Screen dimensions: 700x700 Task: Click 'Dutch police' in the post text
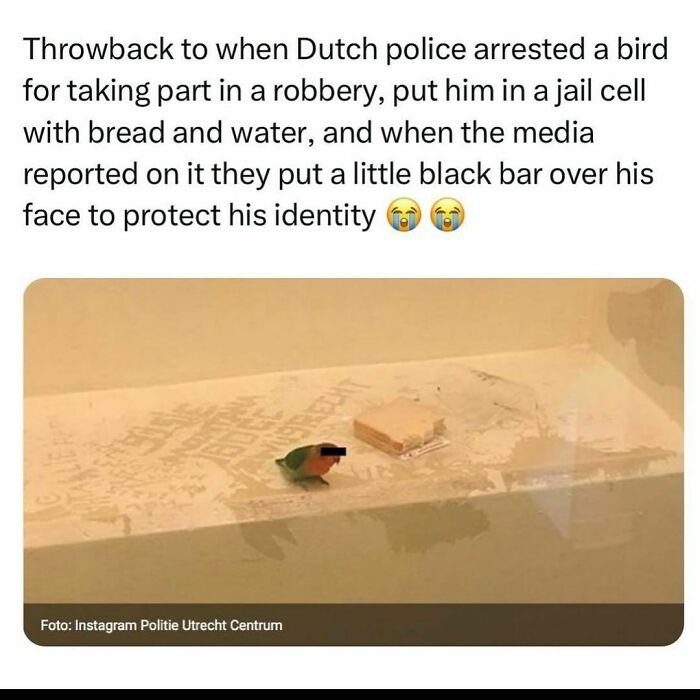[380, 49]
